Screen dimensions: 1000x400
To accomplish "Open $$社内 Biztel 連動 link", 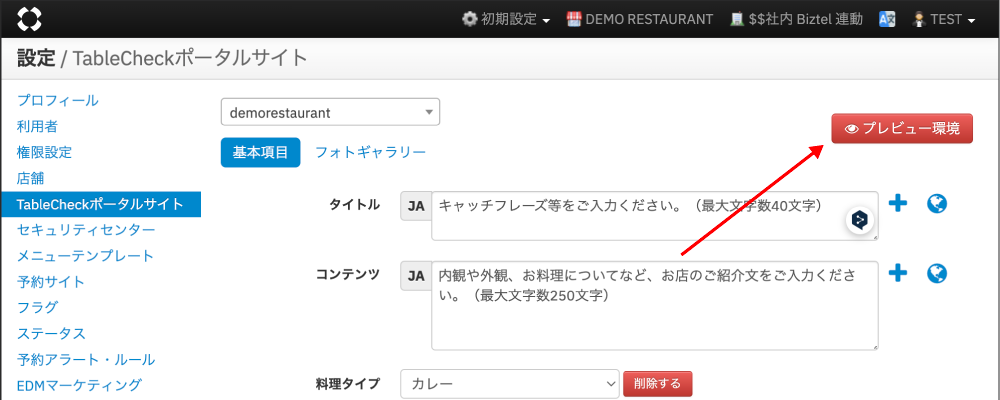I will coord(796,19).
